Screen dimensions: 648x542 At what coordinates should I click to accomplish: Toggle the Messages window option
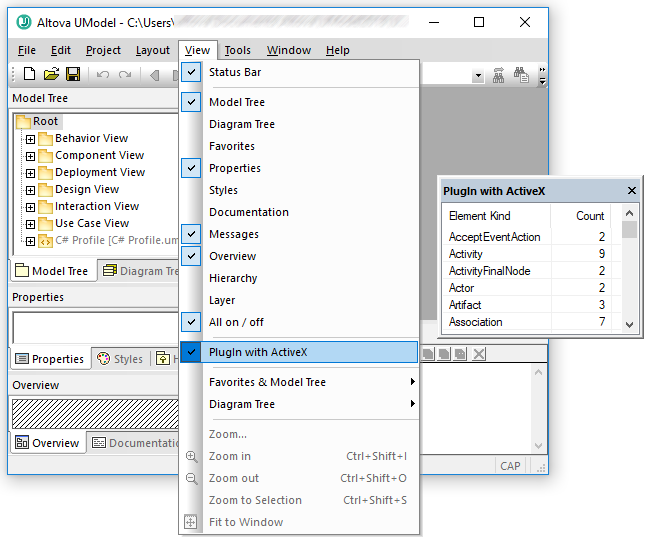tap(233, 234)
